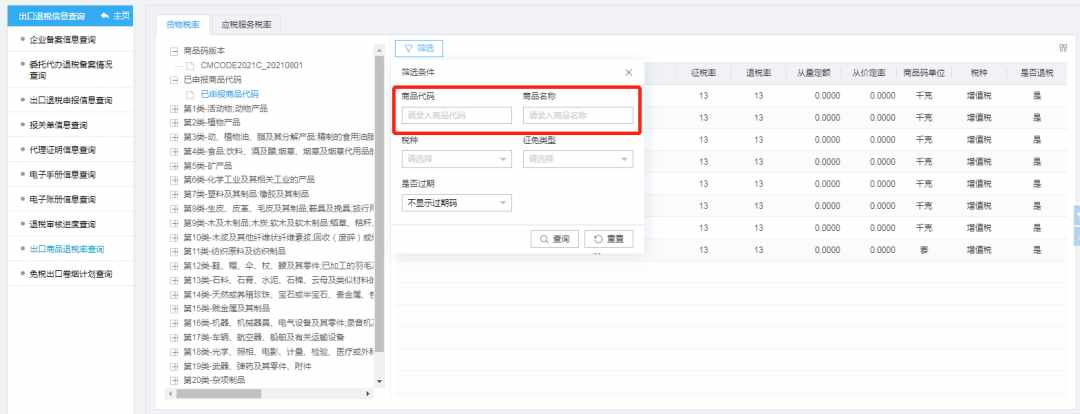Open 出口退税申报信息查询 in sidebar
The image size is (1080, 414).
pos(71,101)
